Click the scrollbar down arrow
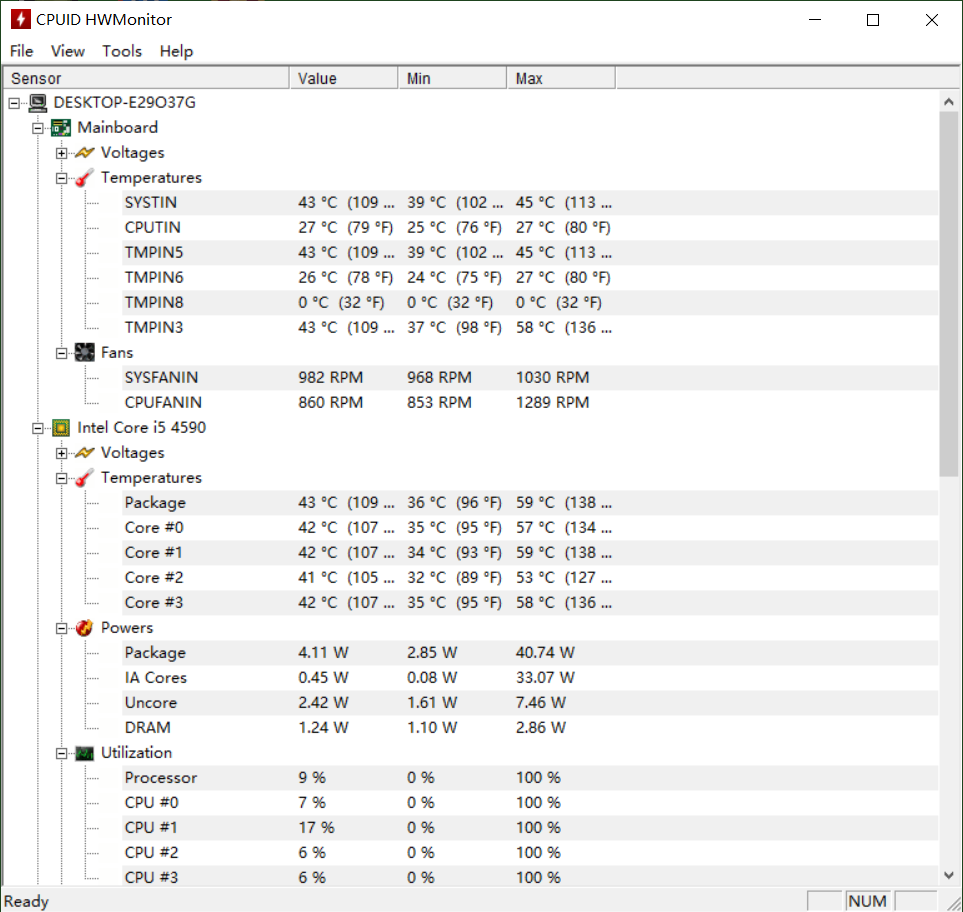Viewport: 963px width, 912px height. [949, 875]
